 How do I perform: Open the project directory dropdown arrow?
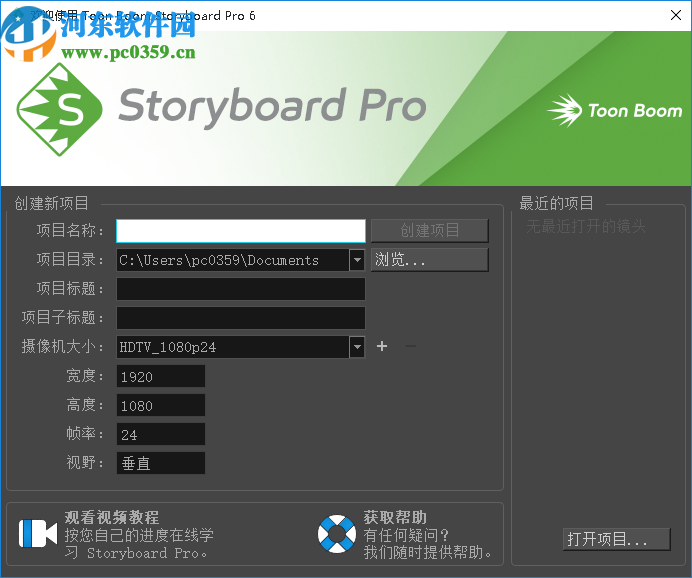pos(357,260)
